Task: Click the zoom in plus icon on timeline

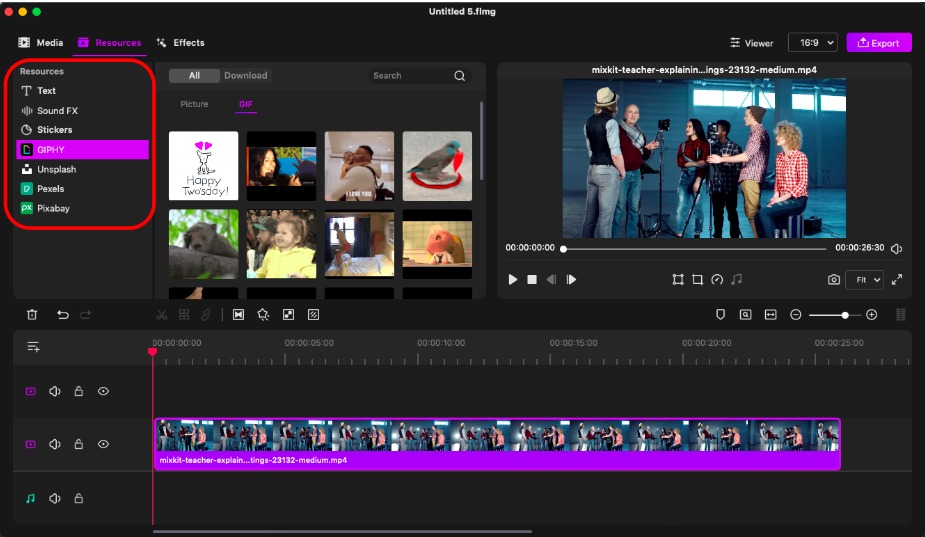Action: (871, 315)
